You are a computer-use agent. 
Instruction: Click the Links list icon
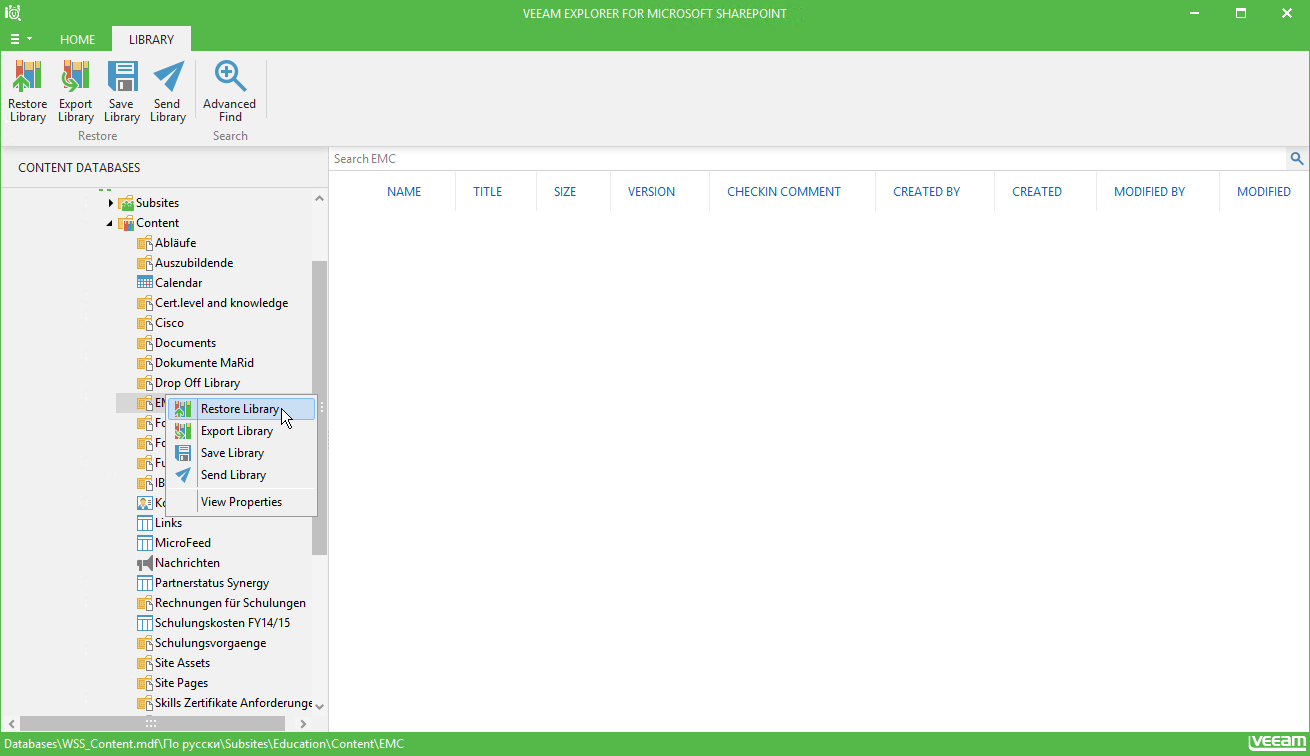click(144, 523)
